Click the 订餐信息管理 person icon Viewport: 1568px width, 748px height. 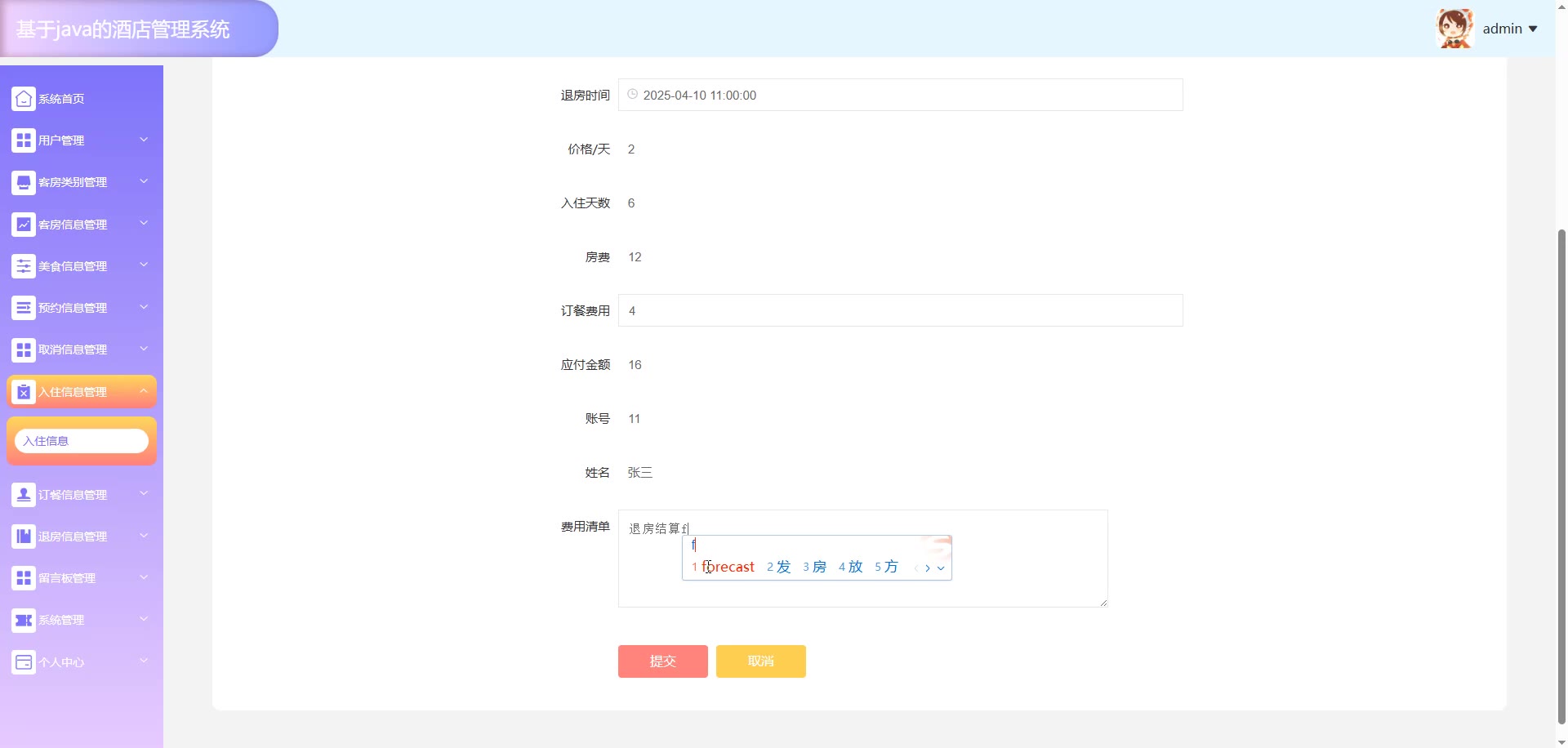click(x=24, y=495)
